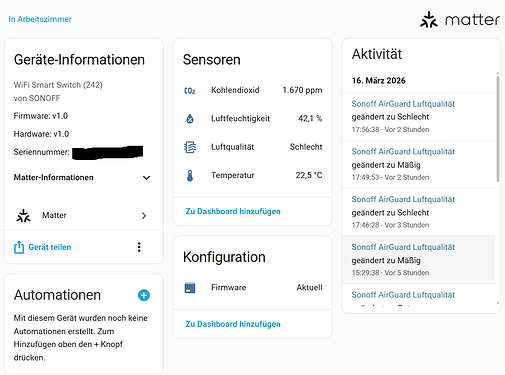505x375 pixels.
Task: Open the Kohlendioxid sensor entity
Action: (x=253, y=90)
